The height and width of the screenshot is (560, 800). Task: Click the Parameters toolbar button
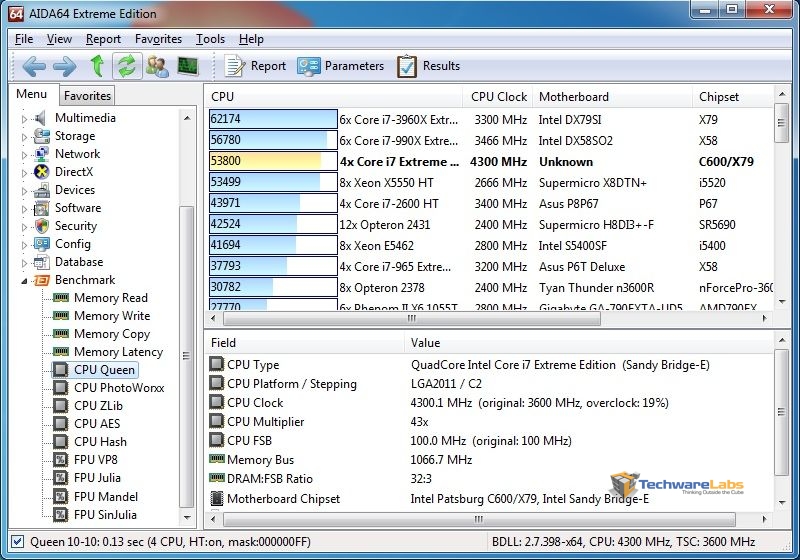click(341, 67)
